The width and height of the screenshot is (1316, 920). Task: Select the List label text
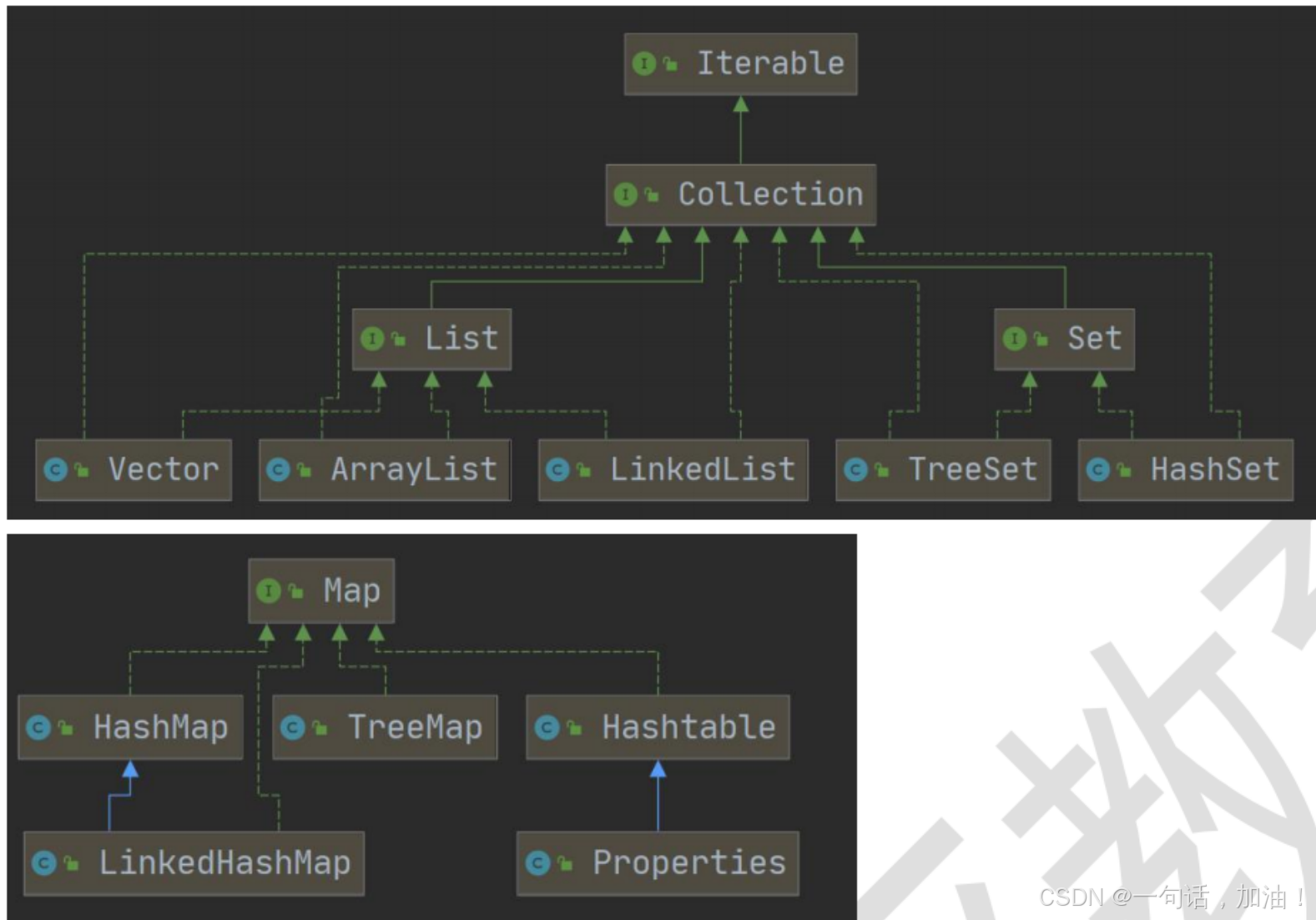[x=461, y=339]
